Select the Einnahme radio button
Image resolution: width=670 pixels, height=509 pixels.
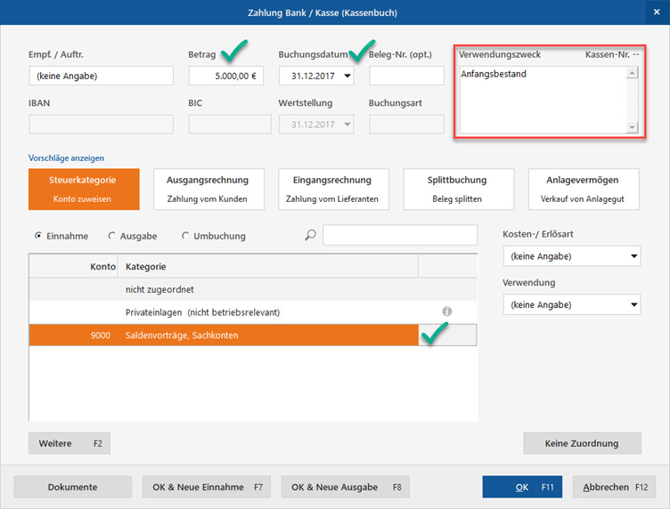pos(38,236)
